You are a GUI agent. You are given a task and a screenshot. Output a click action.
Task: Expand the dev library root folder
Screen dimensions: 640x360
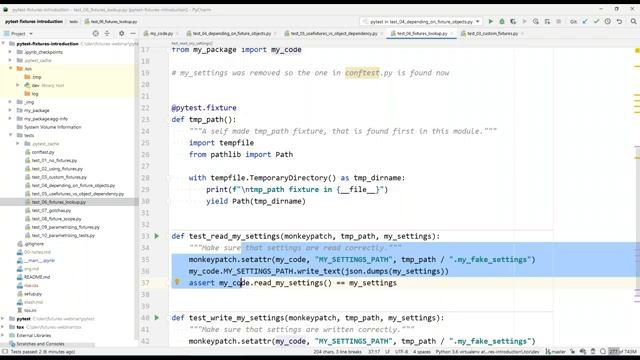[18, 85]
